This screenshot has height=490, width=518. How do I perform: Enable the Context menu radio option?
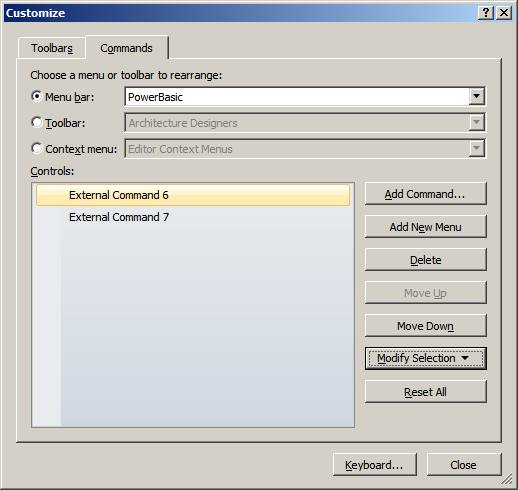pos(36,148)
